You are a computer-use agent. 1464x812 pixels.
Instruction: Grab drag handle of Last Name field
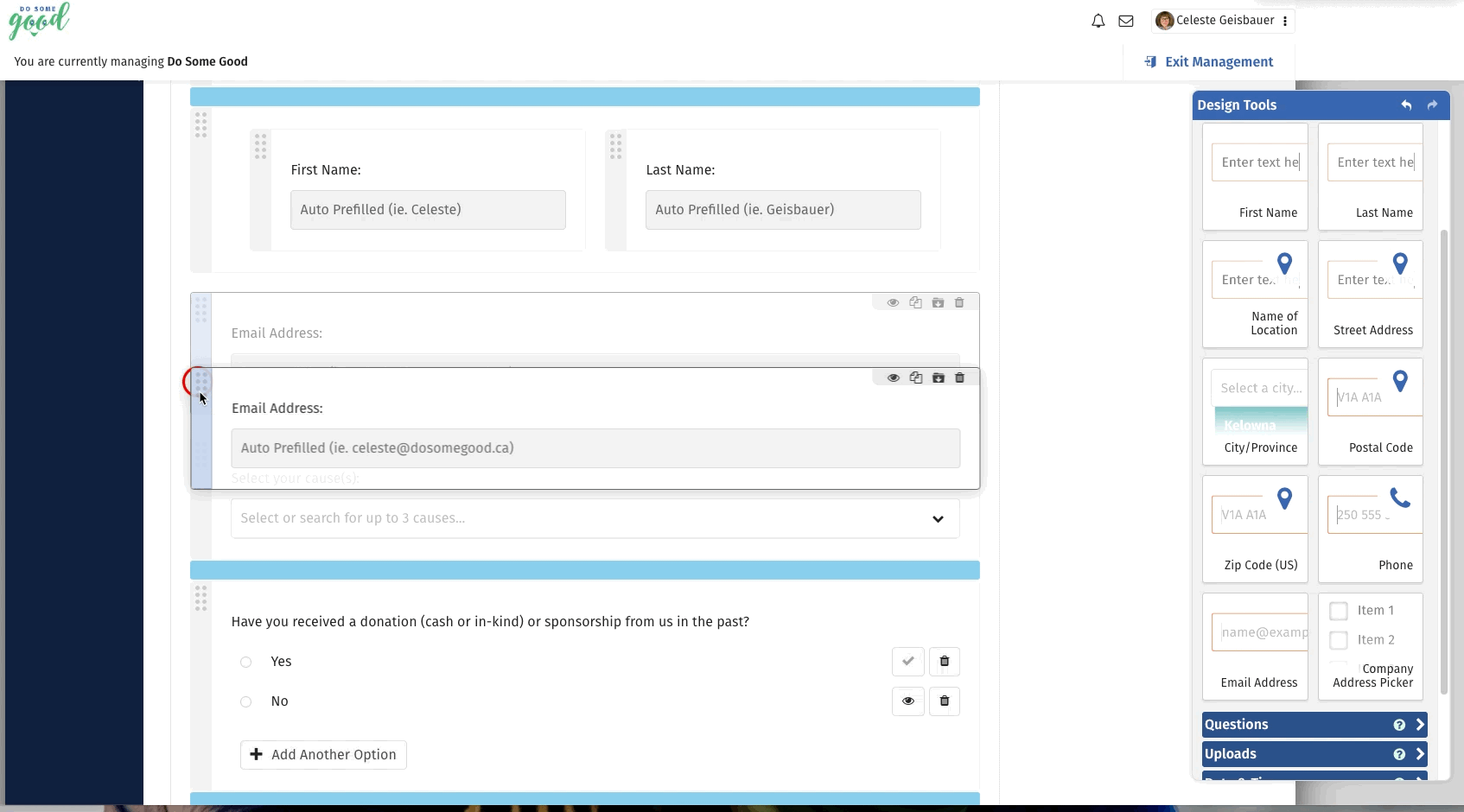tap(615, 146)
